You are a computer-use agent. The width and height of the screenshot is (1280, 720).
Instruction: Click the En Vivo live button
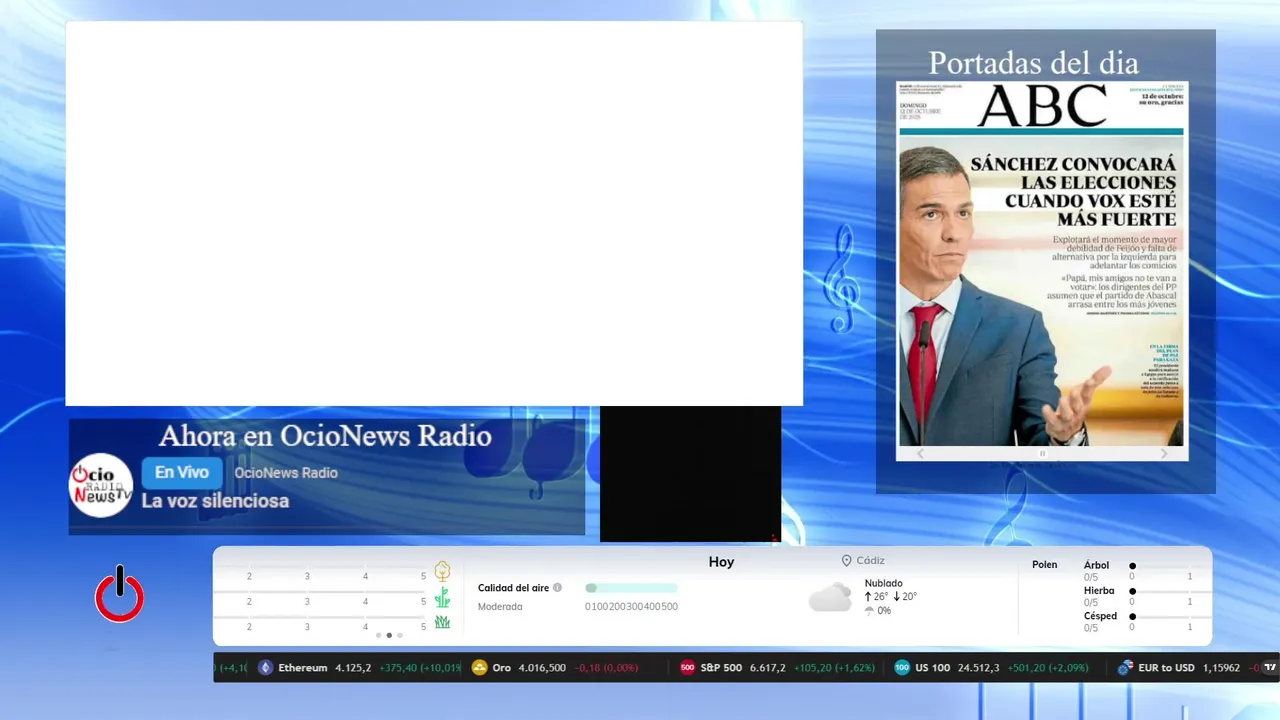pyautogui.click(x=181, y=472)
